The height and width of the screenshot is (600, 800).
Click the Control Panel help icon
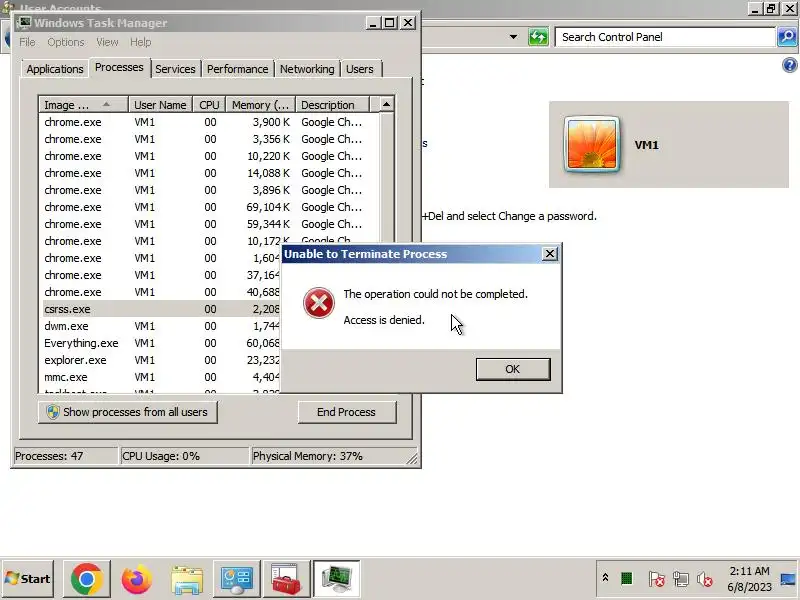[x=789, y=65]
